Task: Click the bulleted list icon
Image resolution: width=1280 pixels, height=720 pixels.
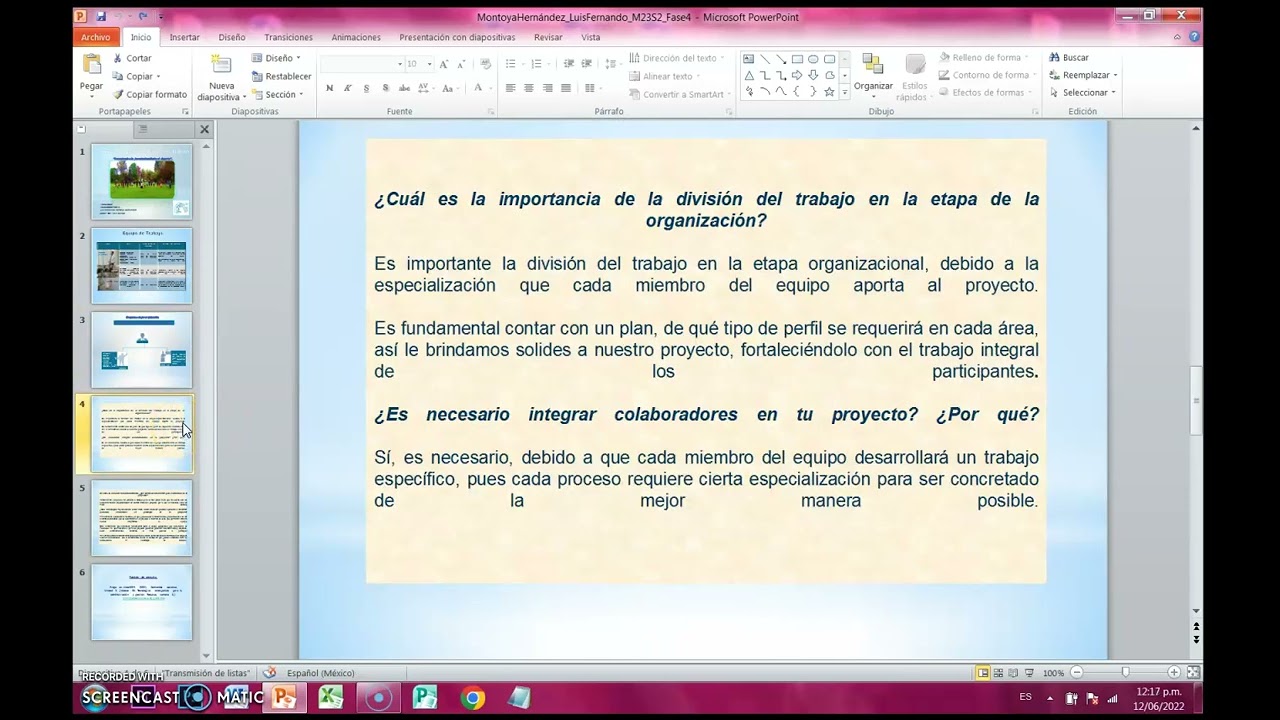Action: pos(512,64)
